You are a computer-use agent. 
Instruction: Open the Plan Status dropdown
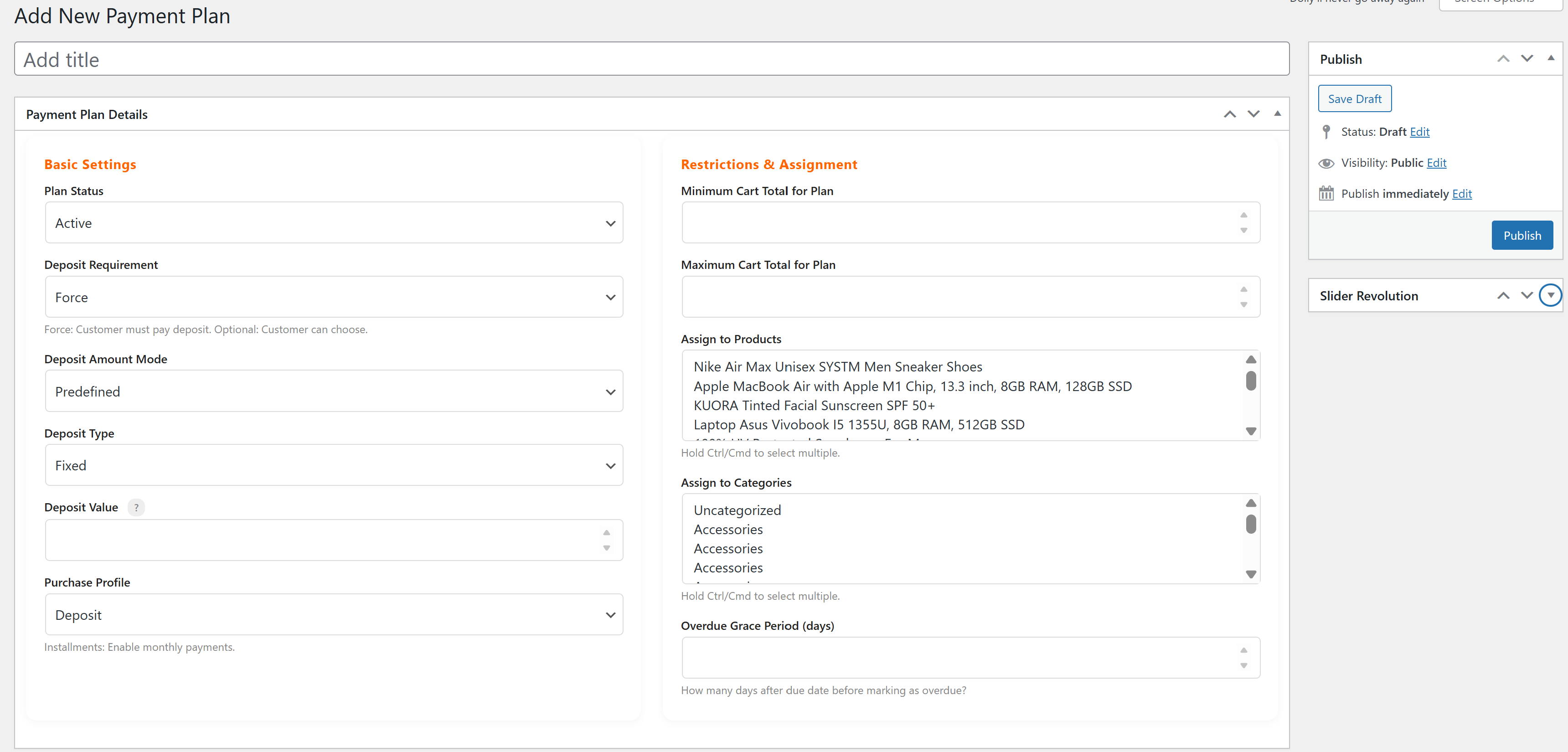click(x=334, y=223)
